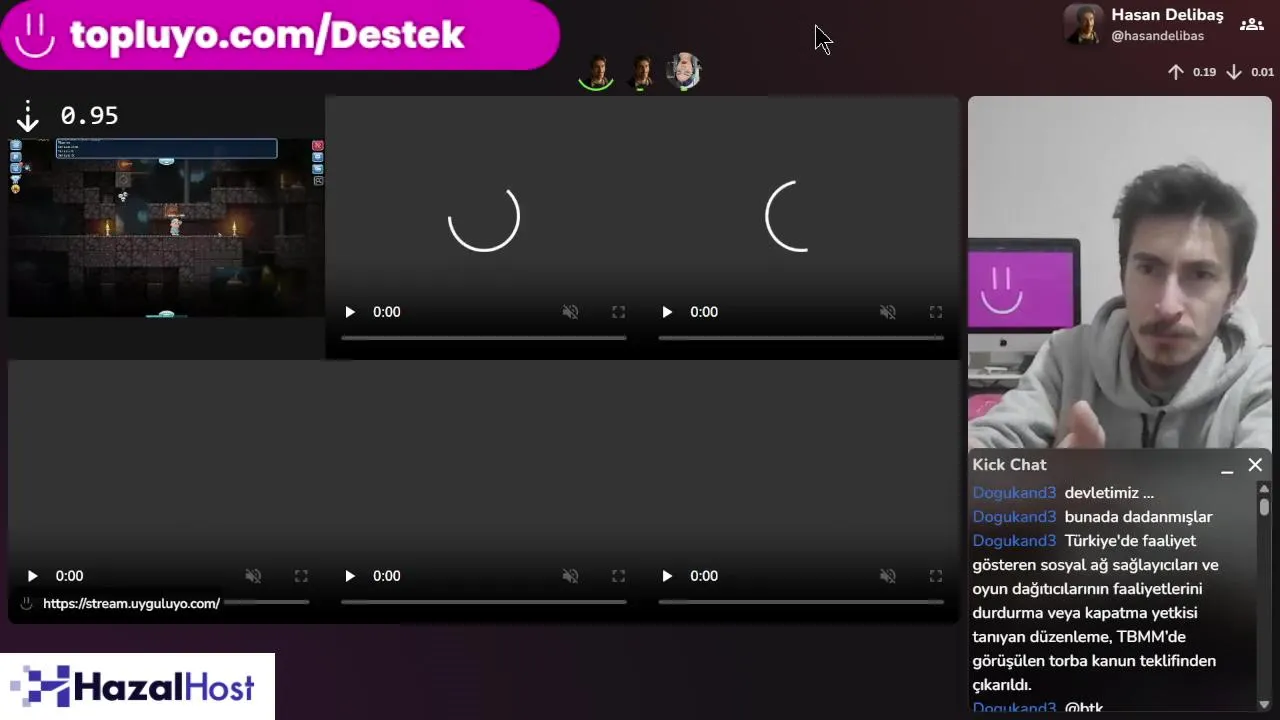This screenshot has width=1280, height=720.
Task: Select the second participant avatar at top center
Action: pos(641,72)
